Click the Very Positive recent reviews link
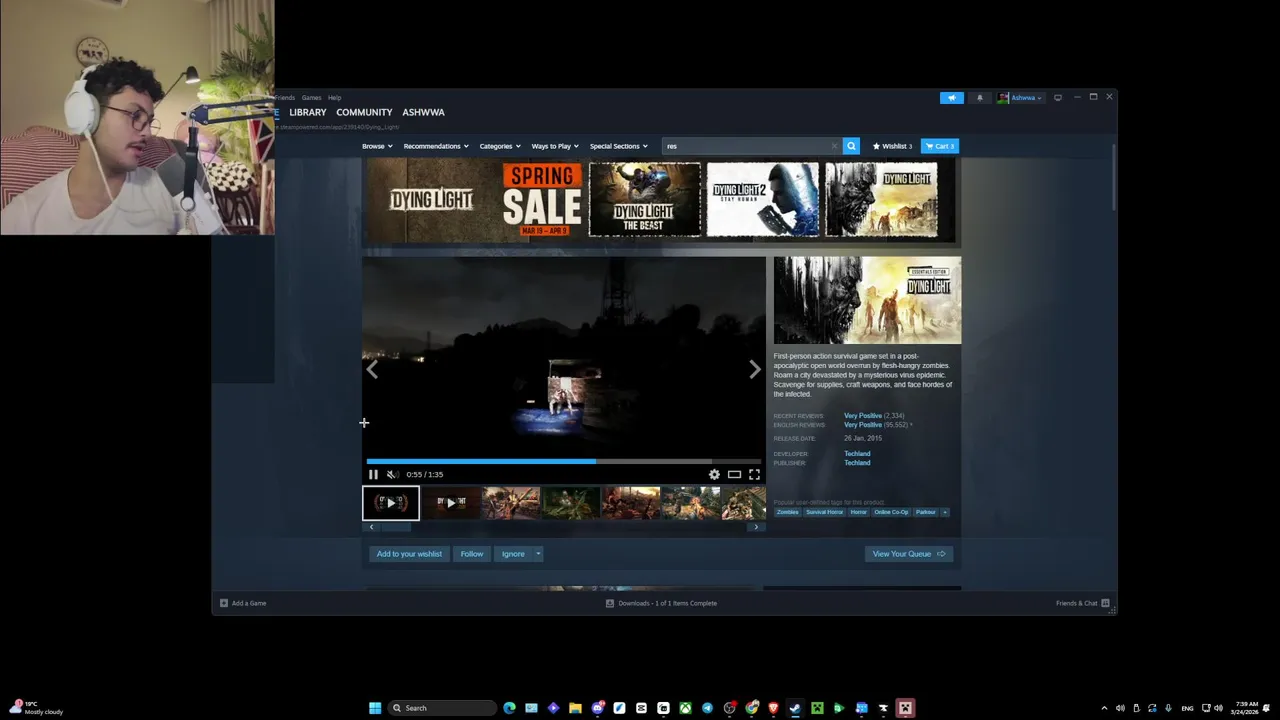 click(863, 416)
